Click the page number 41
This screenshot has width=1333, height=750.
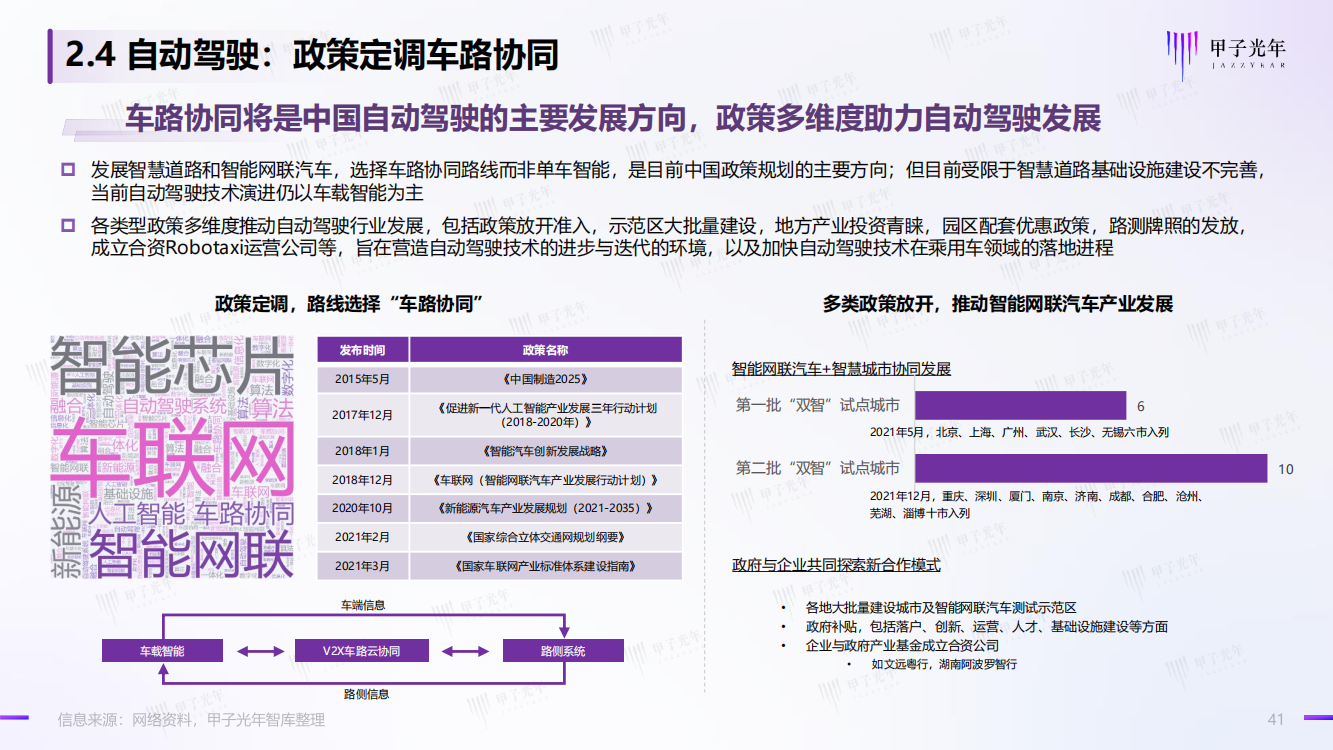[x=1275, y=720]
